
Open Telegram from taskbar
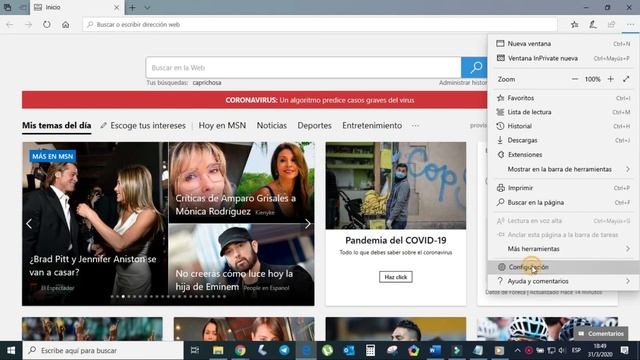pyautogui.click(x=284, y=351)
